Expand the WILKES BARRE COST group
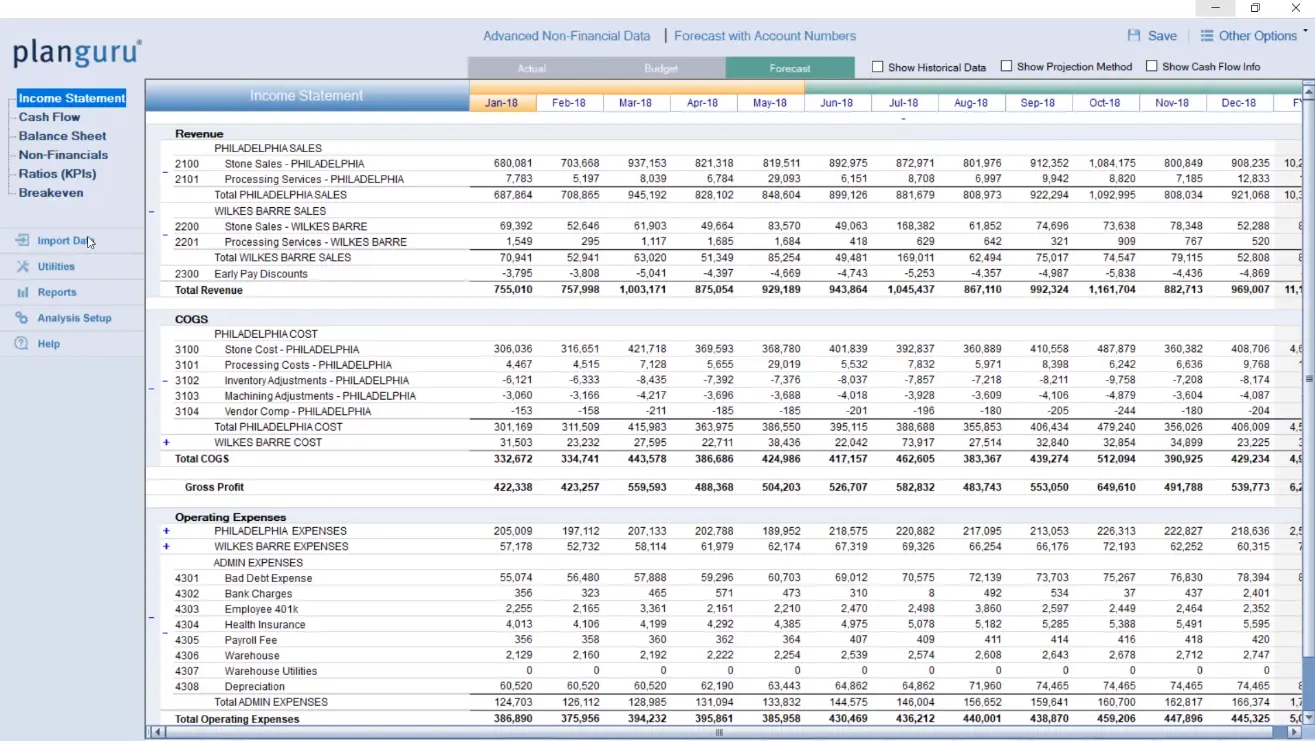The height and width of the screenshot is (741, 1315). 166,443
